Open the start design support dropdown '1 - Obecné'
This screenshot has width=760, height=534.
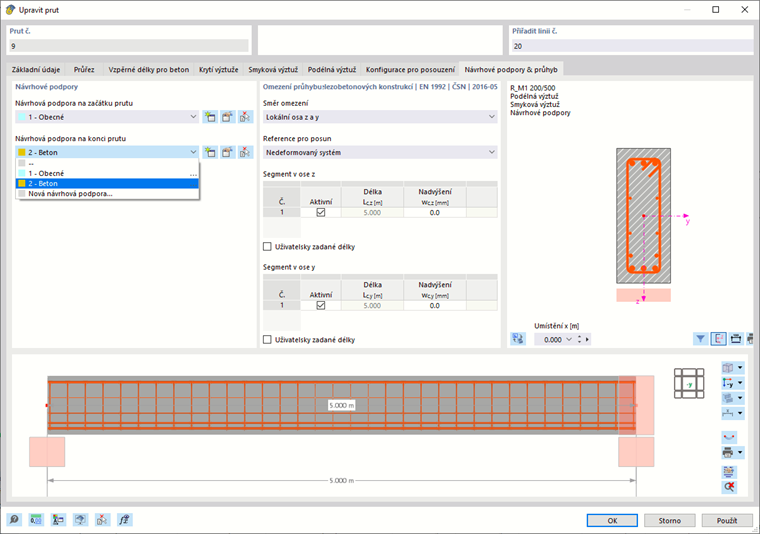pos(193,117)
